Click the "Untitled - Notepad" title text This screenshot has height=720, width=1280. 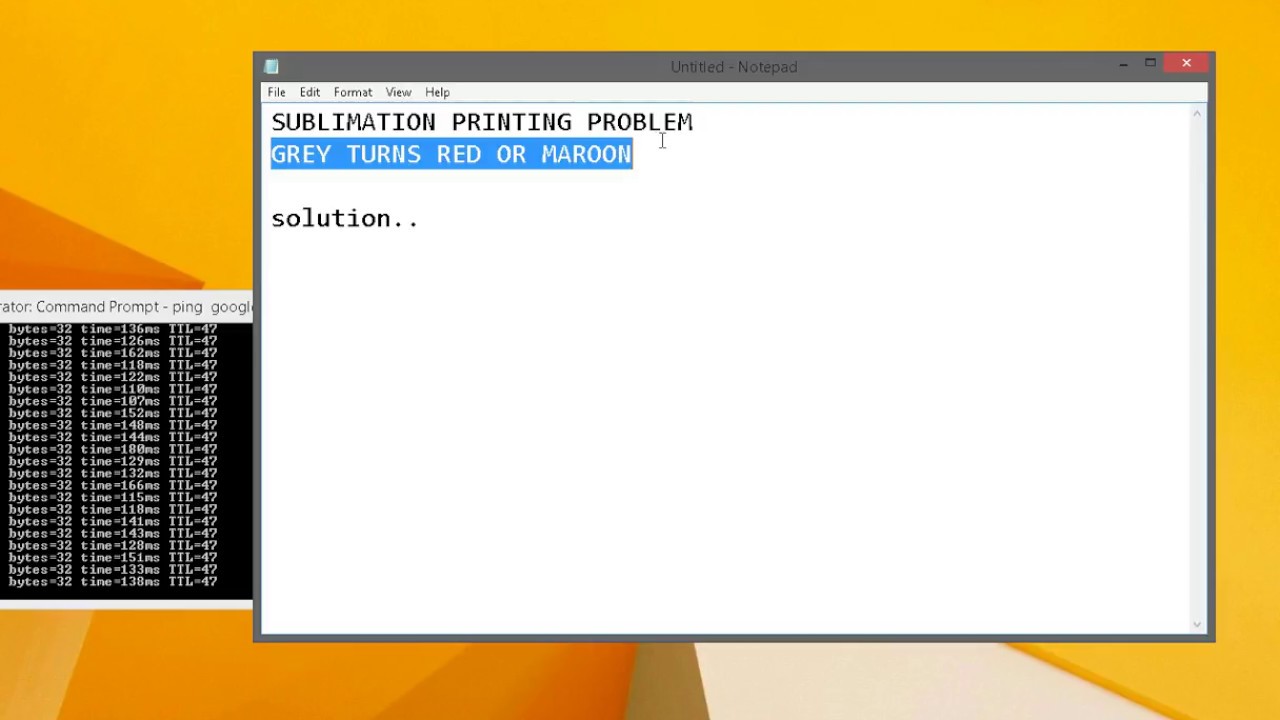734,67
